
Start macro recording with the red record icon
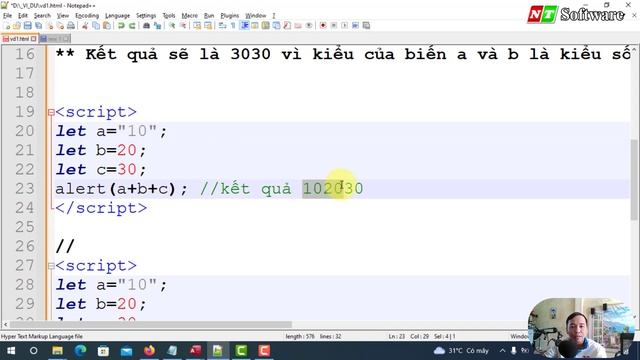pos(323,26)
